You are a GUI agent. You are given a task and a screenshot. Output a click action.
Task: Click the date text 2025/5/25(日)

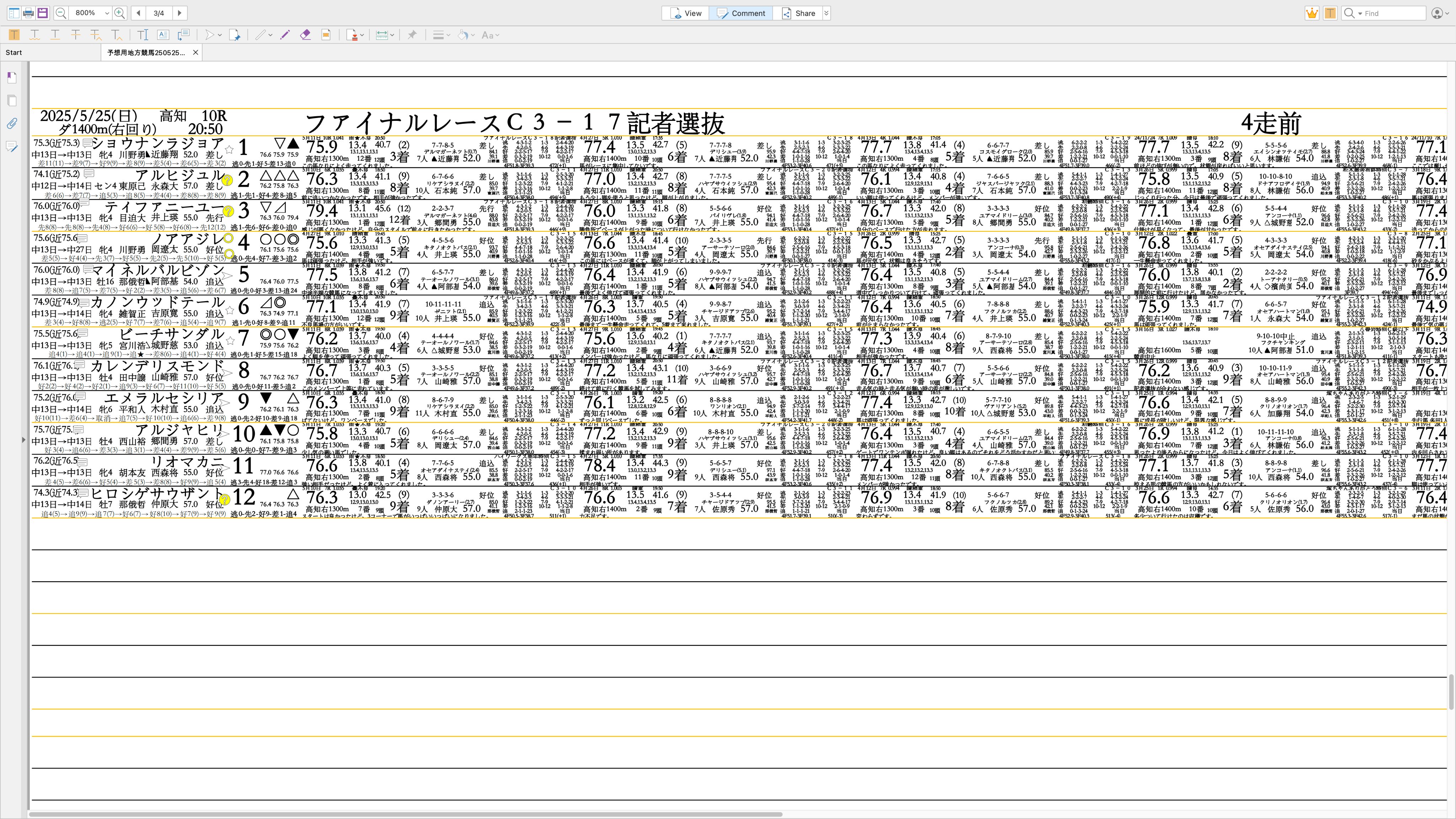click(89, 116)
